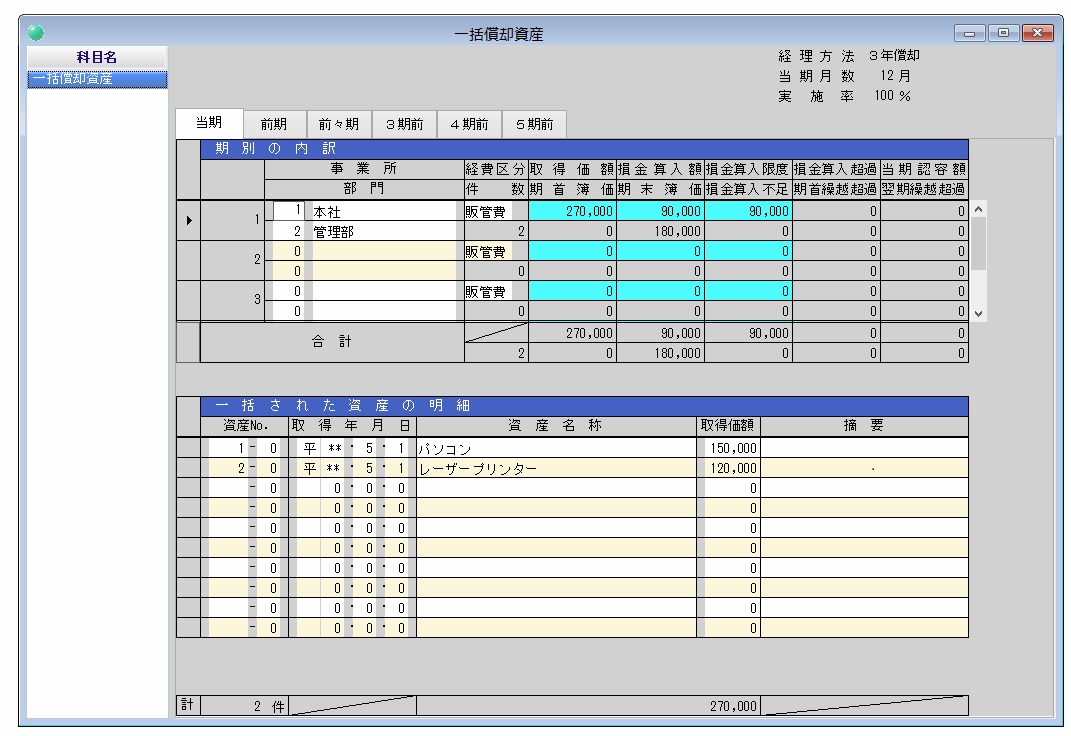Click row 1's cyan 損金算入額 cell showing 90,000

(x=660, y=211)
